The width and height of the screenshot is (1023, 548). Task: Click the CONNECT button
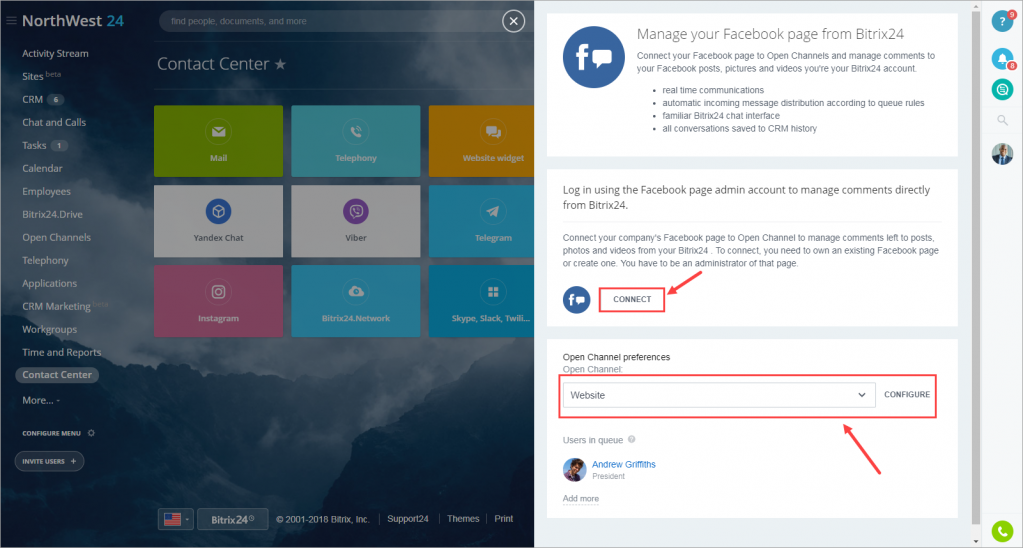coord(632,299)
